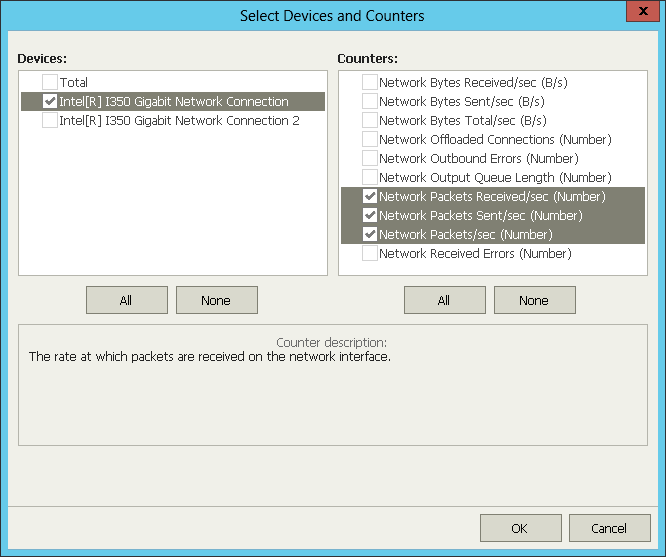Select 'Network Output Queue Length (Number)' row text
The image size is (666, 557).
click(x=495, y=178)
